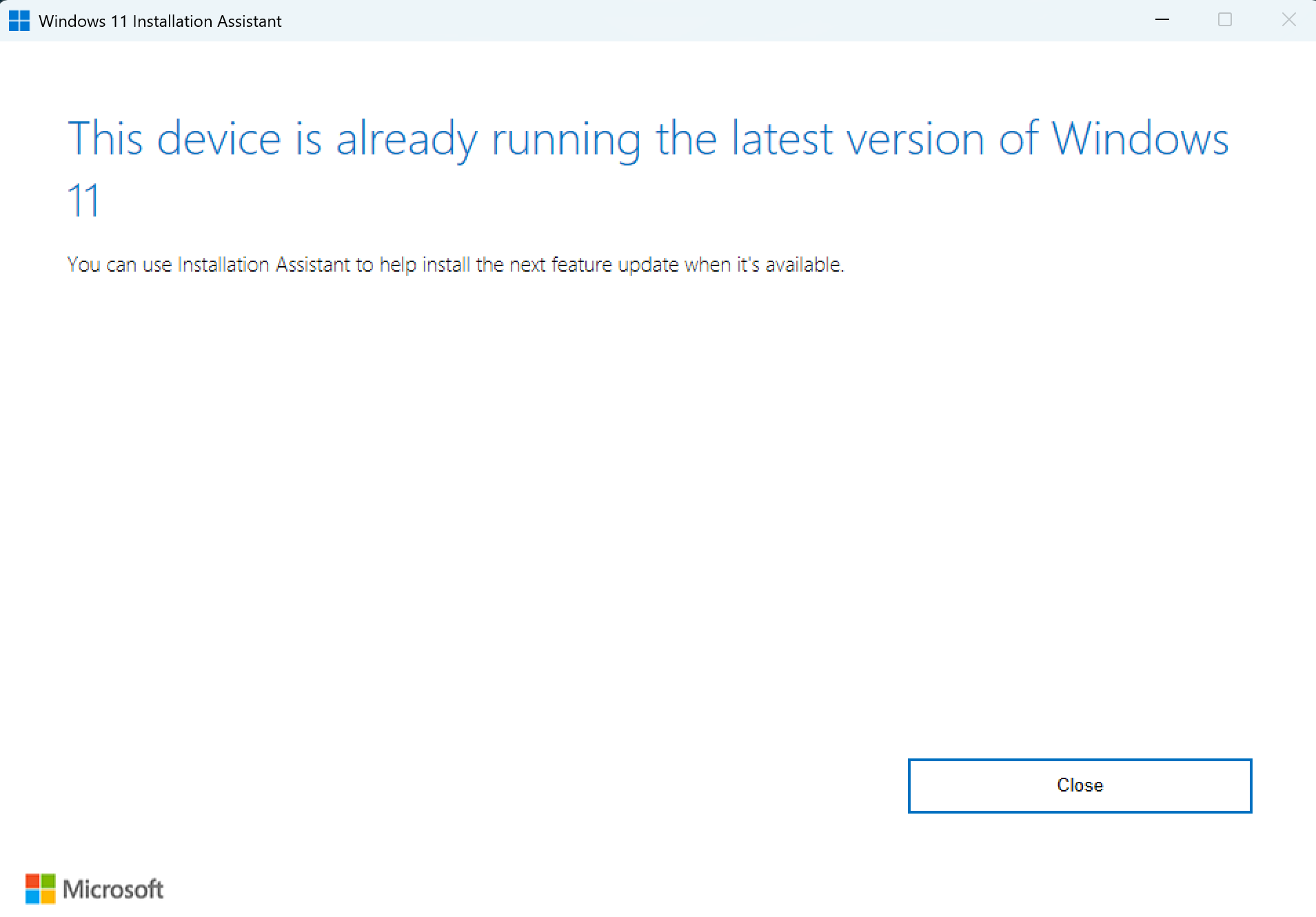Minimize the Installation Assistant window
1316x917 pixels.
pyautogui.click(x=1162, y=20)
